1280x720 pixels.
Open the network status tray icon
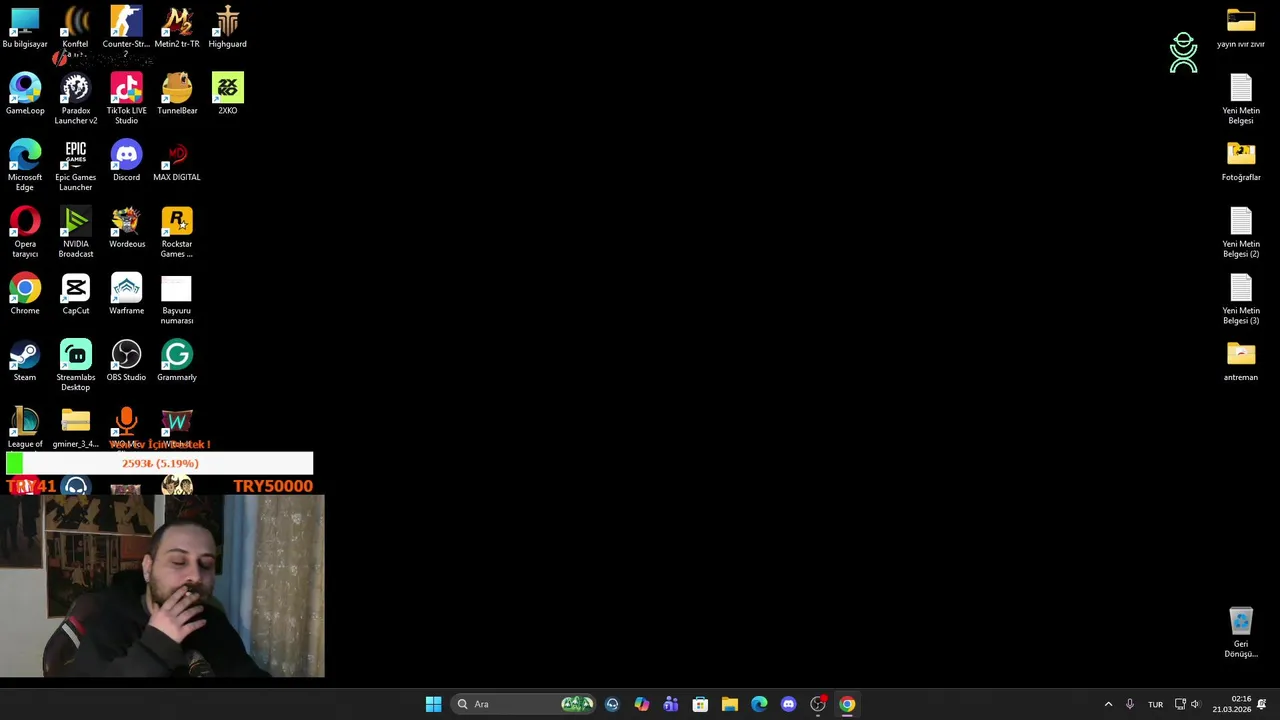pyautogui.click(x=1180, y=704)
